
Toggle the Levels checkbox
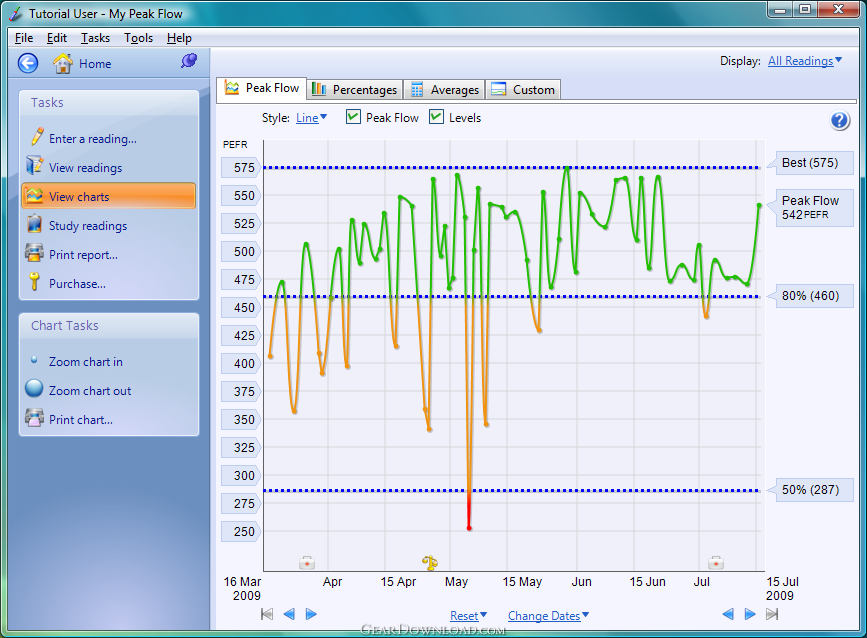436,117
